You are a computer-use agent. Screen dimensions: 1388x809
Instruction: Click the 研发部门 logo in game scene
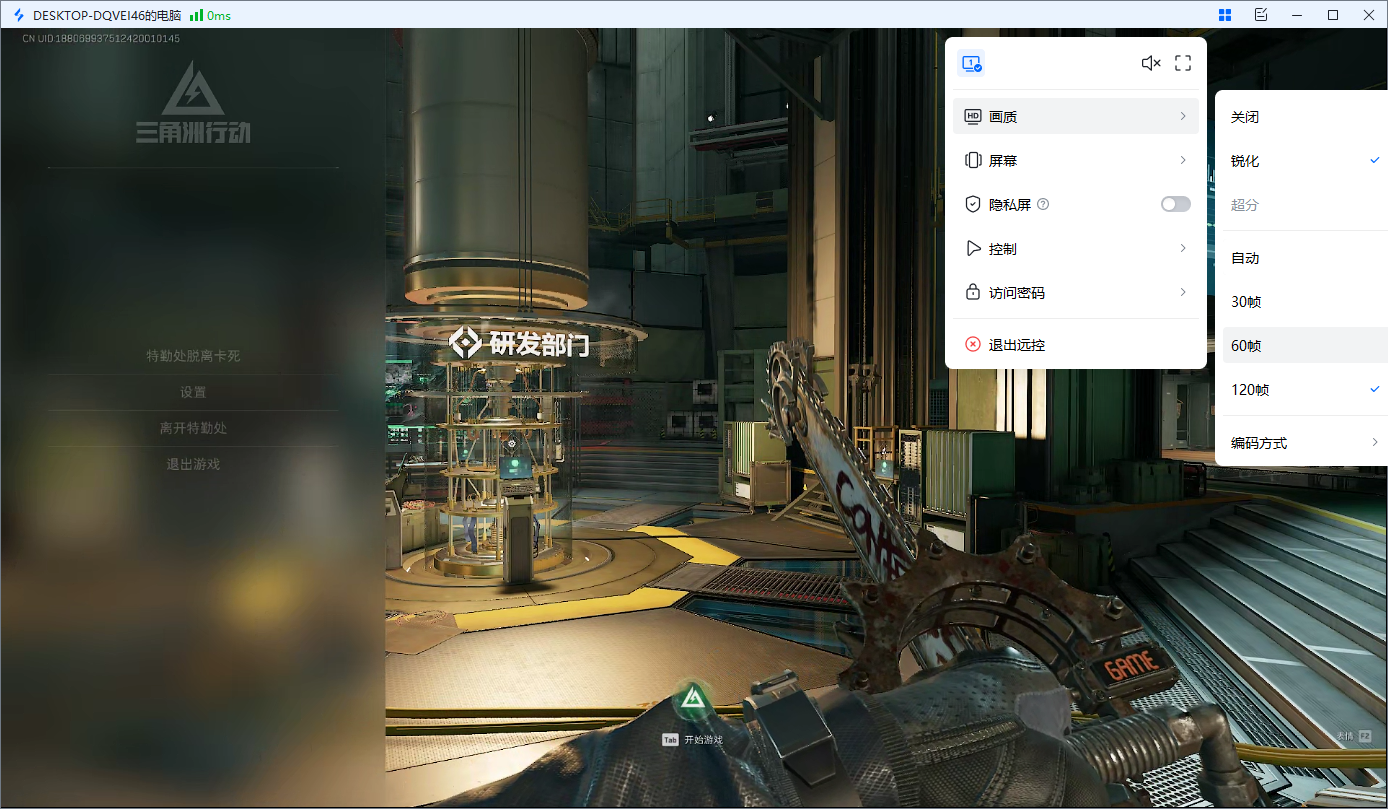click(x=465, y=343)
